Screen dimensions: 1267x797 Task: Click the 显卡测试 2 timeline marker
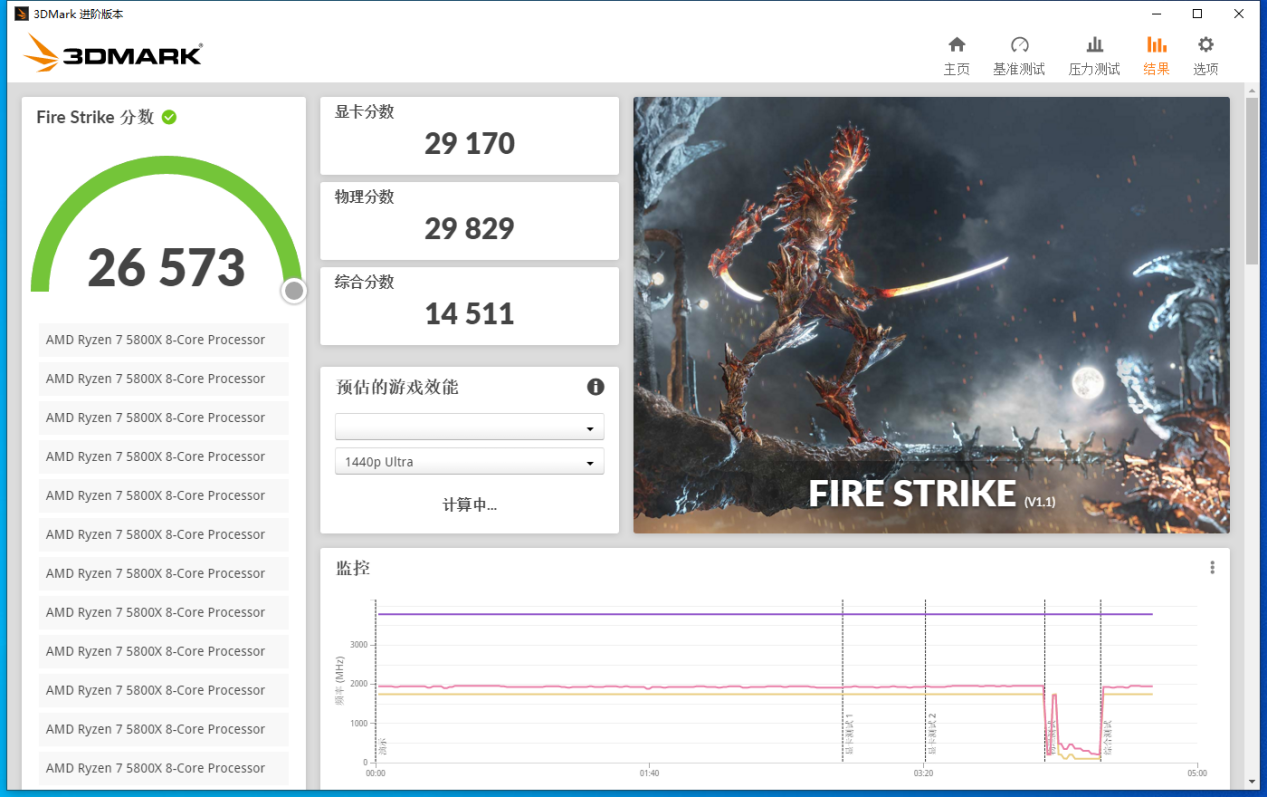932,733
